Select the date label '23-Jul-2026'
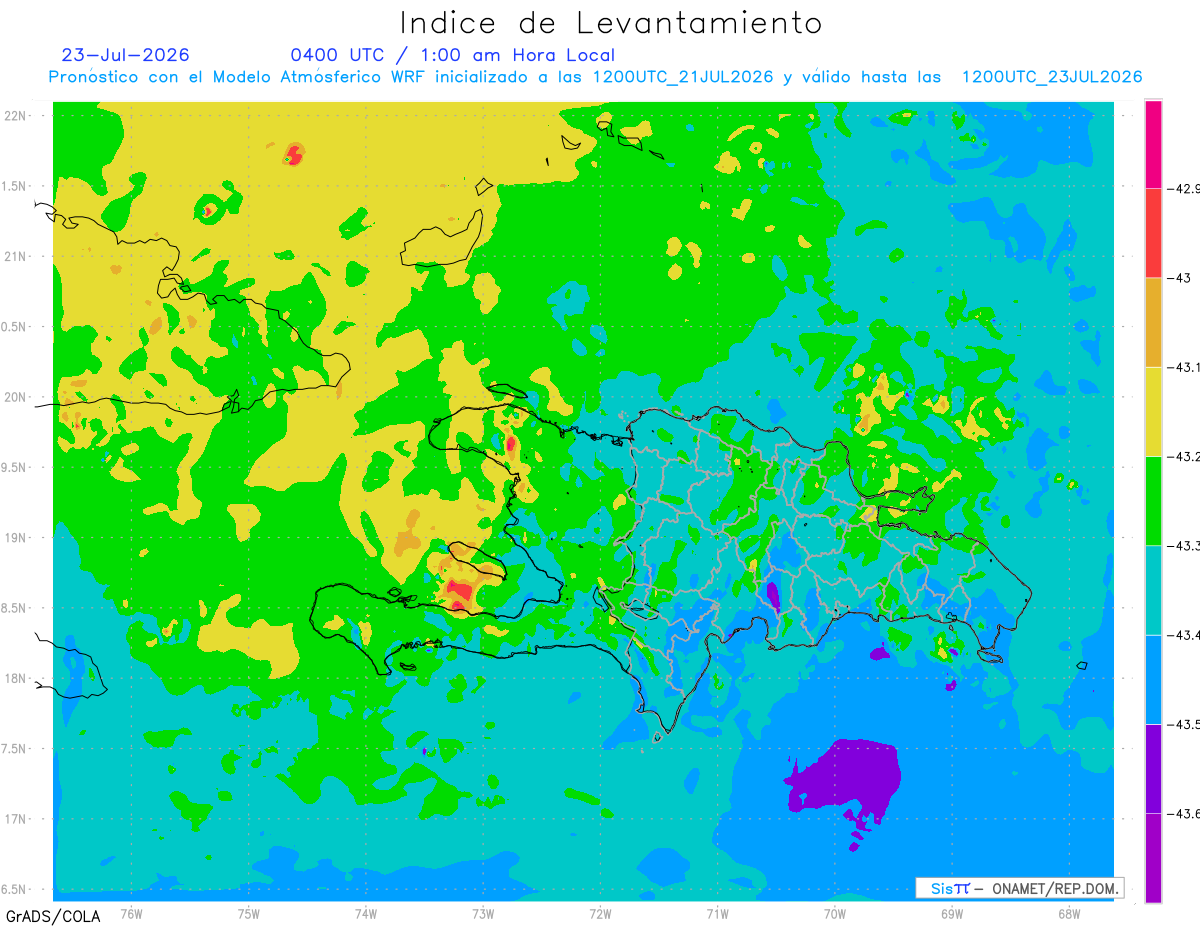 point(126,55)
